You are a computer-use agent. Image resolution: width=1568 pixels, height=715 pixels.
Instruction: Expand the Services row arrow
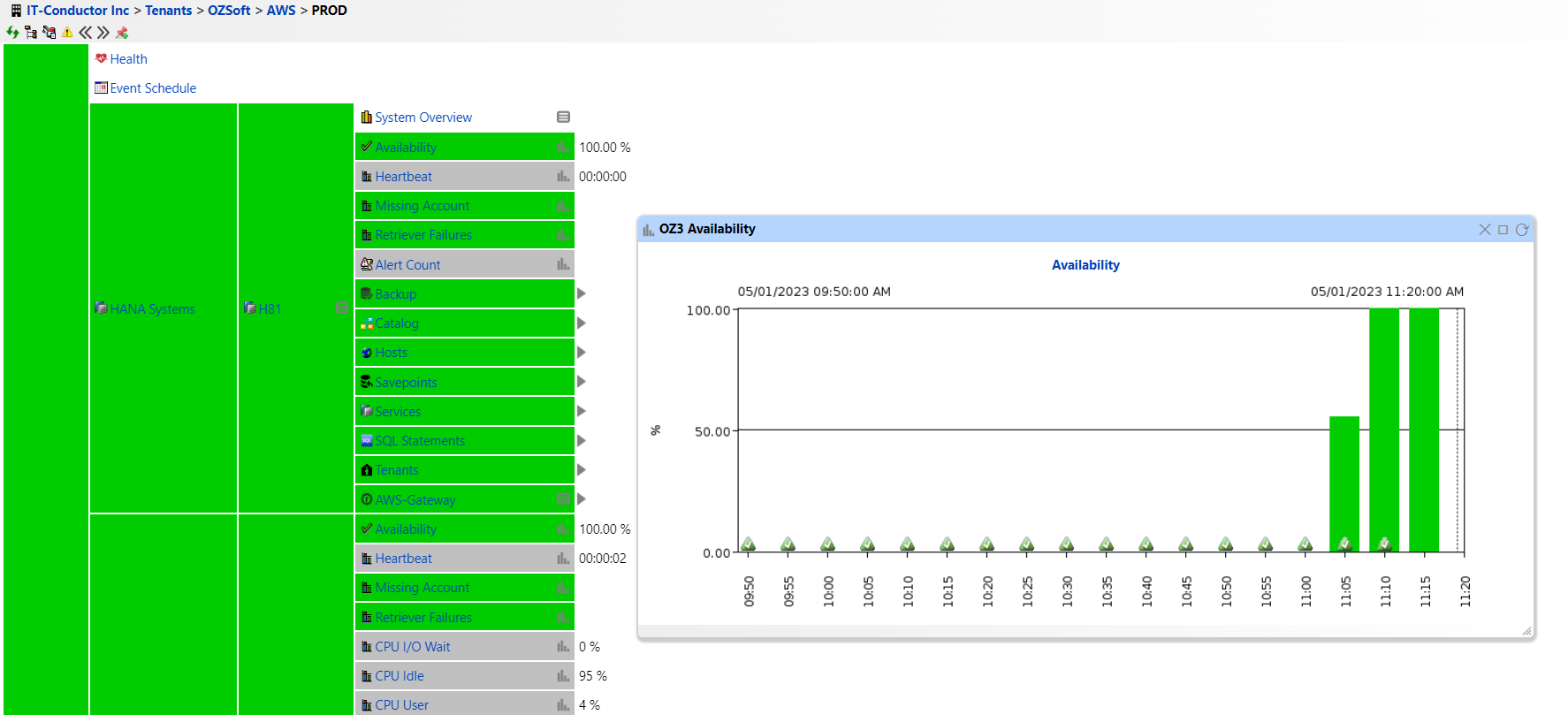point(582,411)
